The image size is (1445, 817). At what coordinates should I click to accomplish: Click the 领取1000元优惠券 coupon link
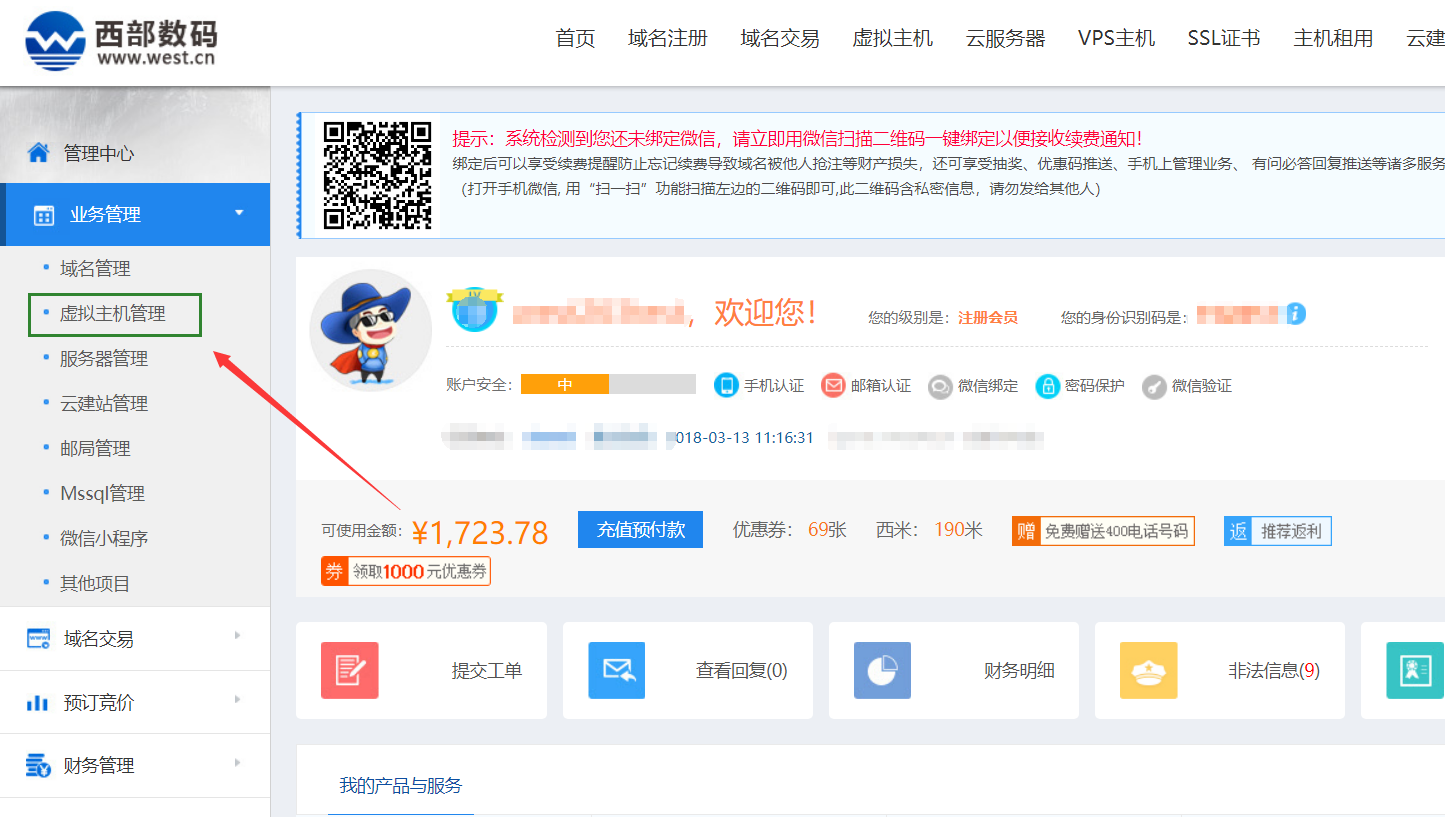[x=406, y=571]
